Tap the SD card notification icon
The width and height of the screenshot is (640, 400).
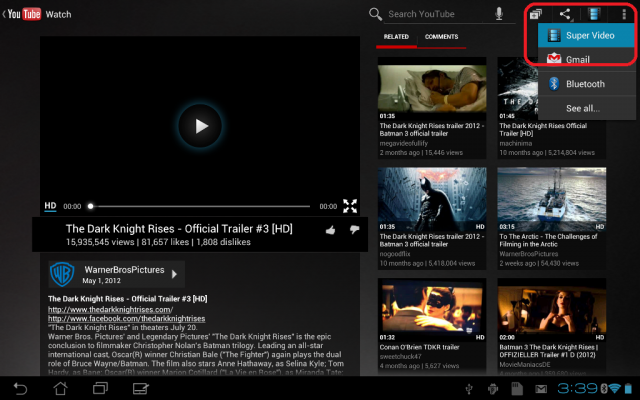(517, 389)
